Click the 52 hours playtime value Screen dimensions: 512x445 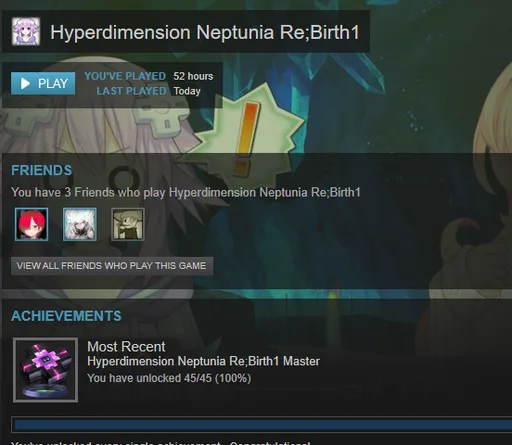(x=193, y=76)
